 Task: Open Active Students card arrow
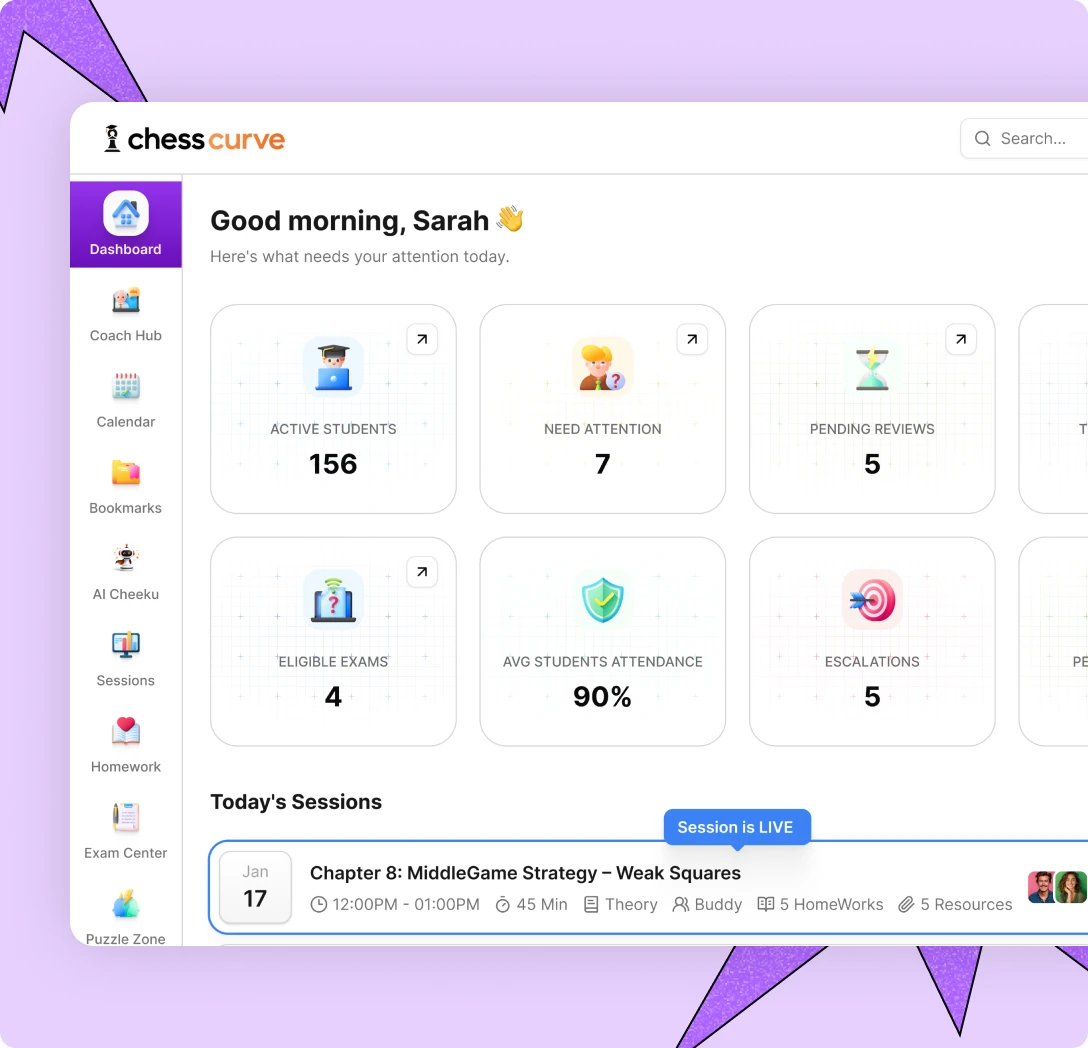pos(422,339)
